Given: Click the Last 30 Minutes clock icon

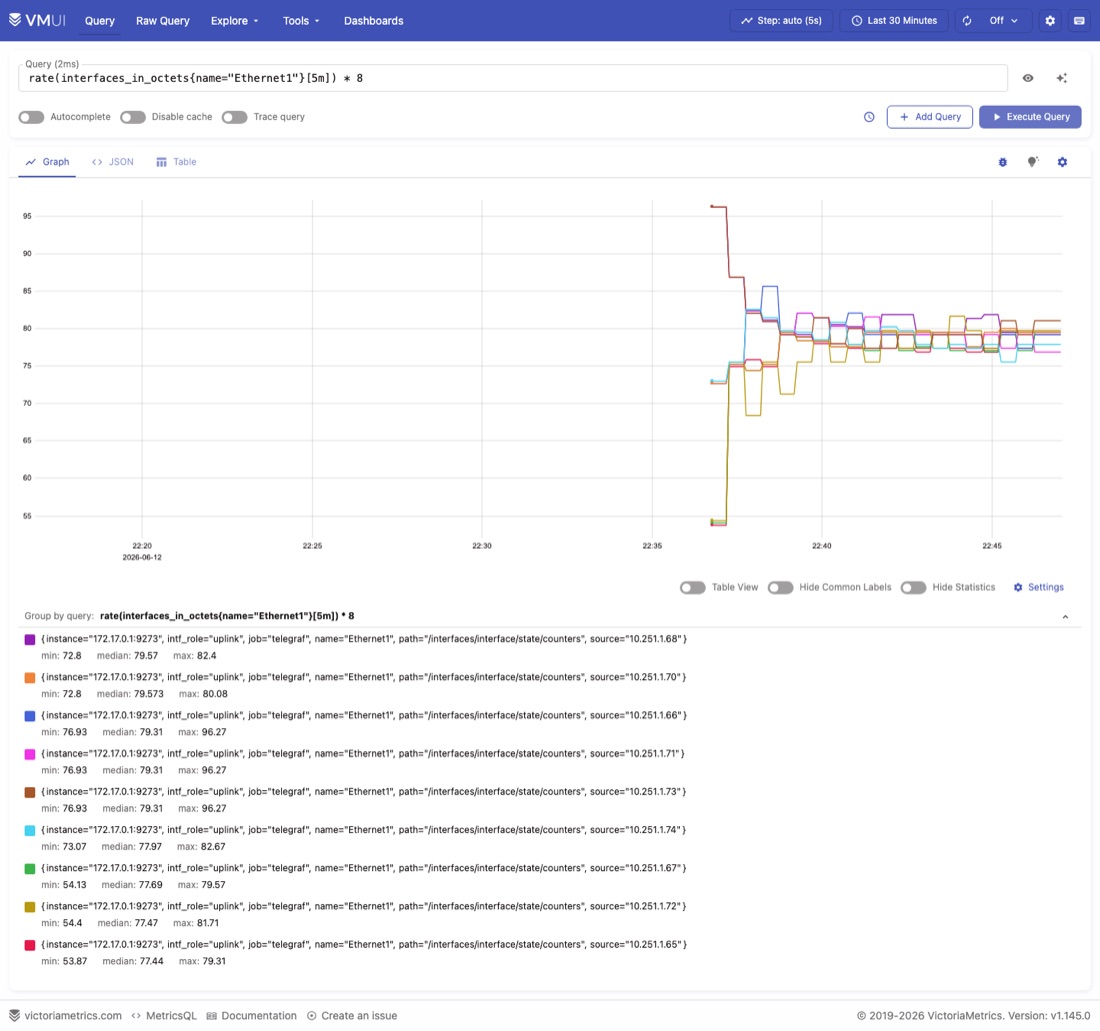Looking at the screenshot, I should 857,20.
